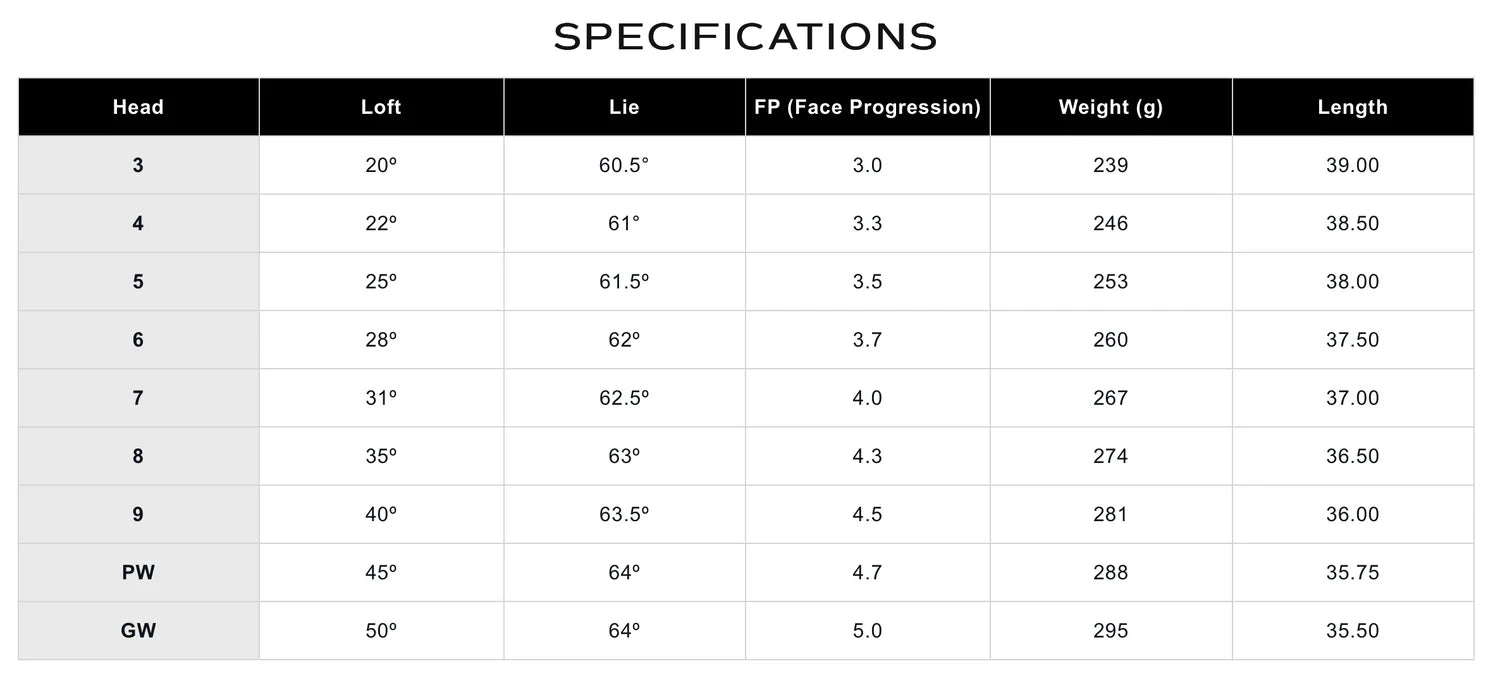
Task: Click the Weight (g) column header
Action: 1111,107
